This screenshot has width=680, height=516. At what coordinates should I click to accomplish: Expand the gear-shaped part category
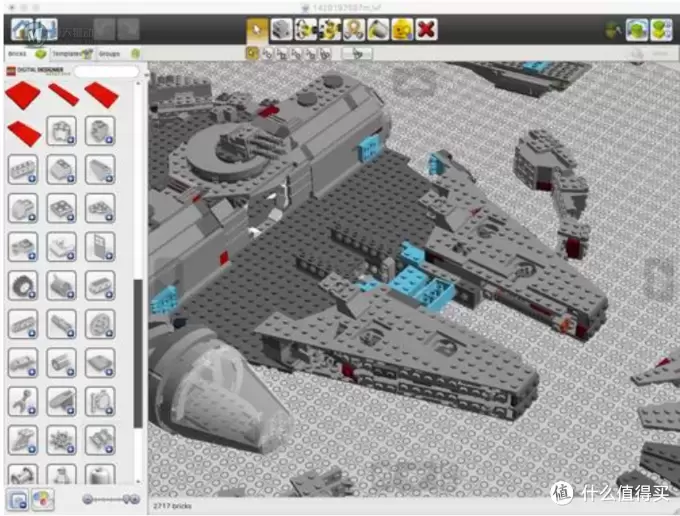click(x=62, y=440)
